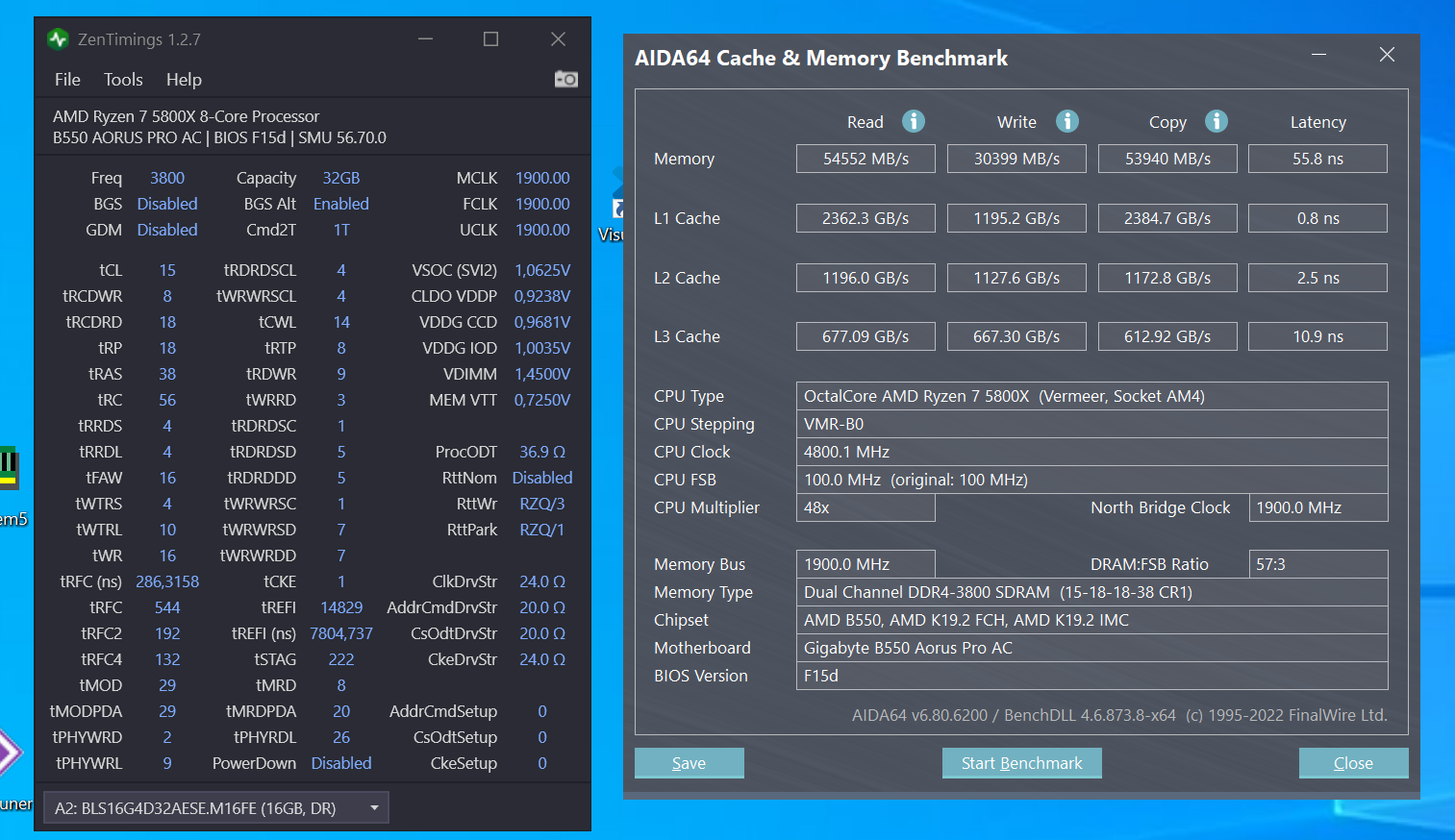Viewport: 1455px width, 840px height.
Task: Open the Tools menu in ZenTimings
Action: (123, 80)
